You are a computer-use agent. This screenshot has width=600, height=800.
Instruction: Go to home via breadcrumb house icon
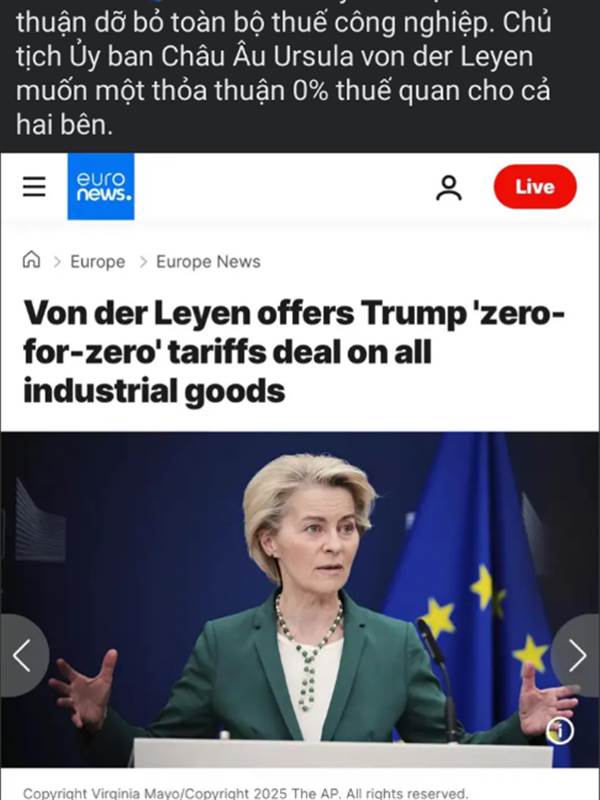[31, 260]
